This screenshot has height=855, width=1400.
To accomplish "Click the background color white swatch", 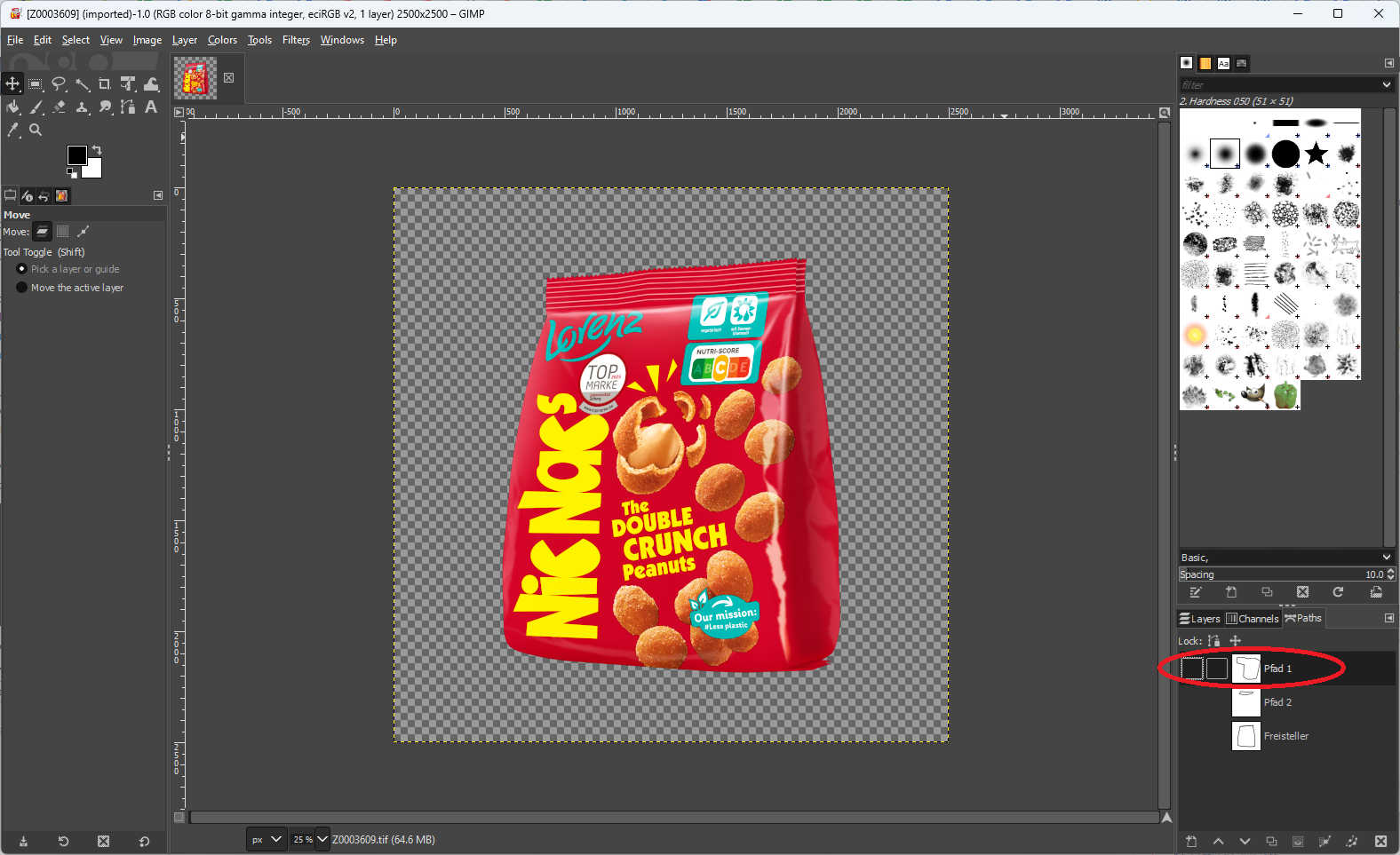I will (94, 170).
